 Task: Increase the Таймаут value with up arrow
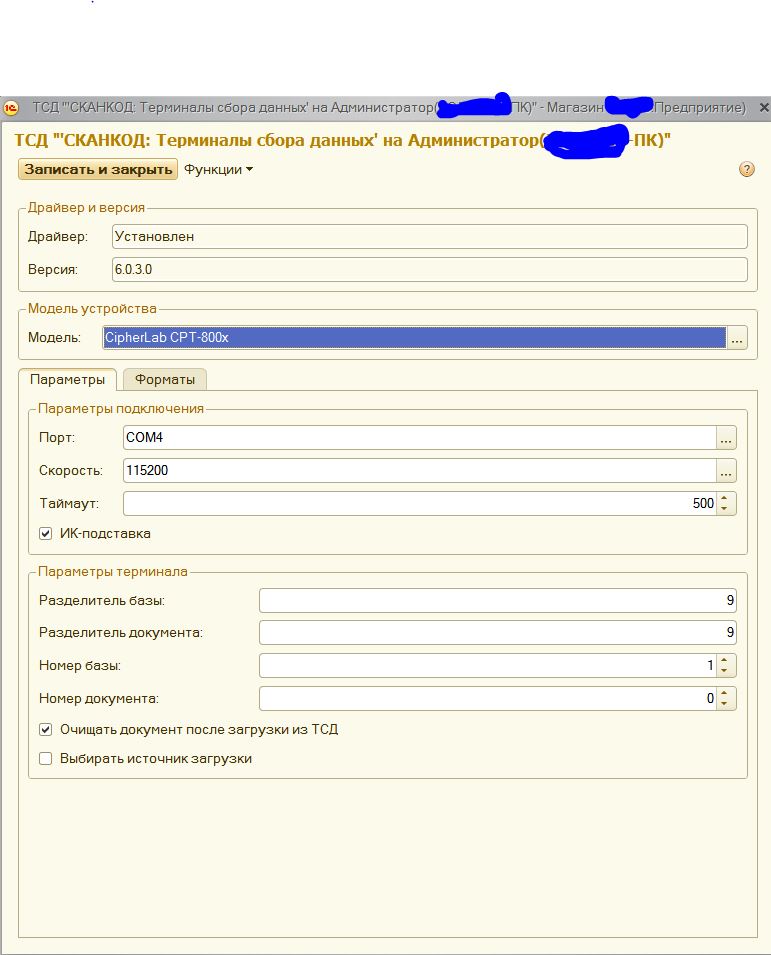[x=726, y=498]
